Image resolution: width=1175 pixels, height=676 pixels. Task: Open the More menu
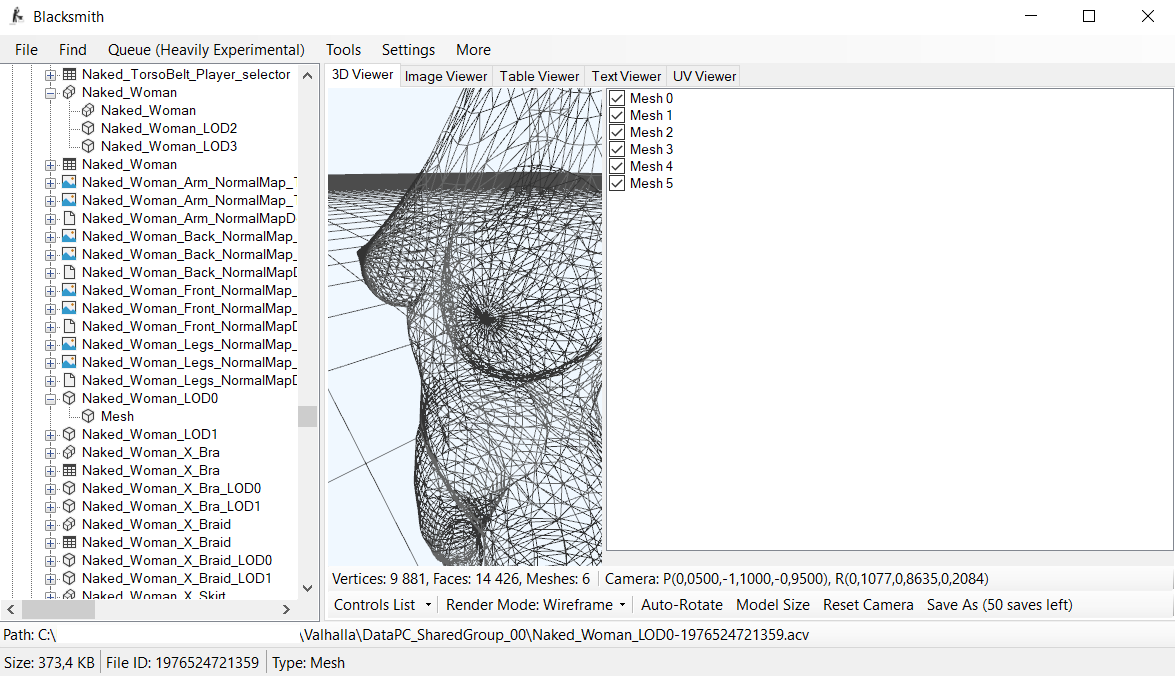(474, 49)
